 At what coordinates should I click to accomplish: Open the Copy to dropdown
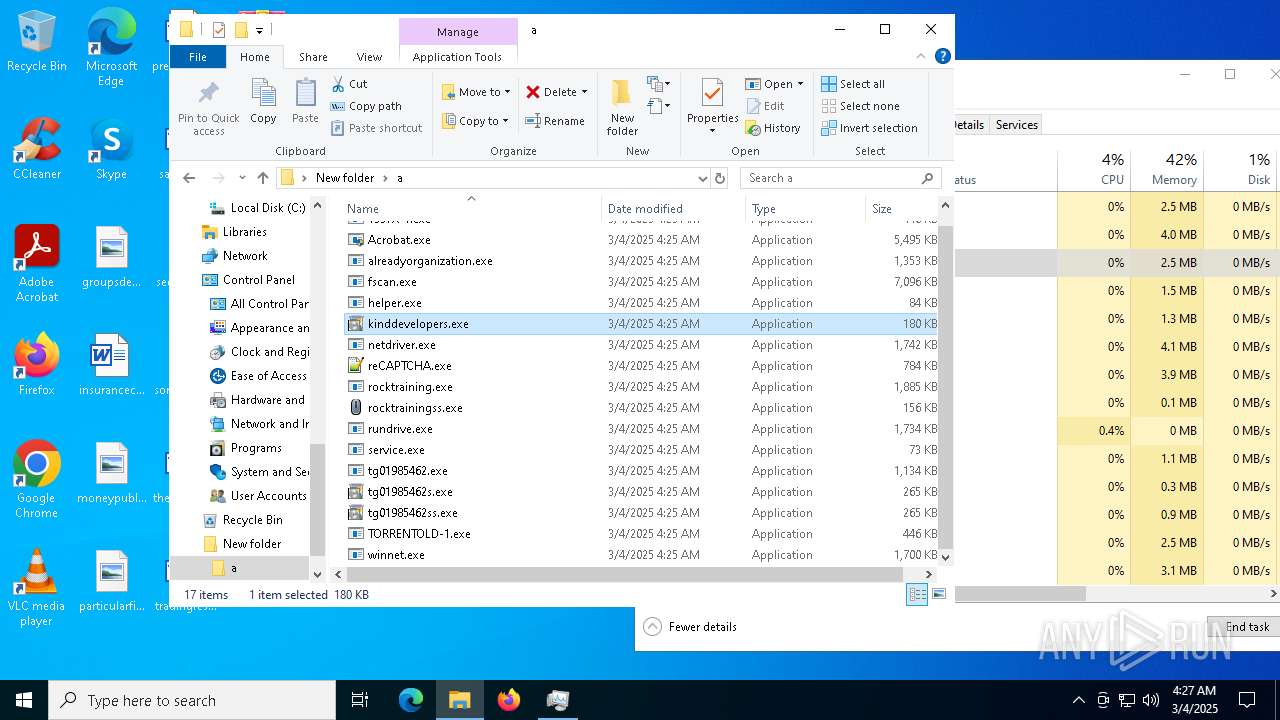coord(476,121)
